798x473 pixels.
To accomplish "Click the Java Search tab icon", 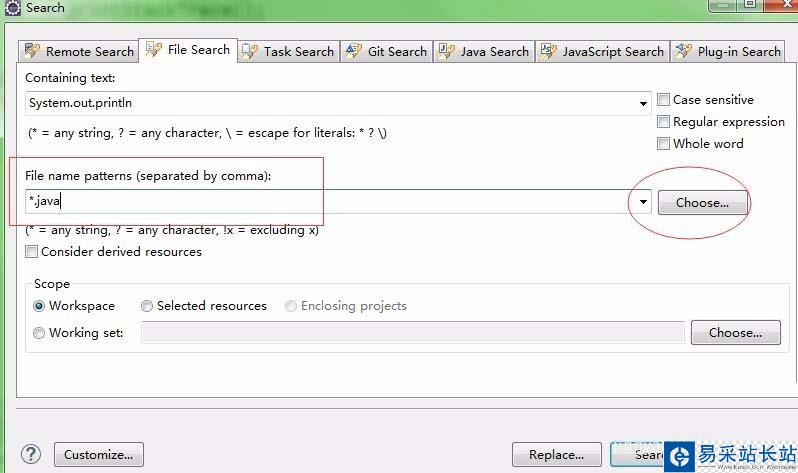I will coord(447,51).
